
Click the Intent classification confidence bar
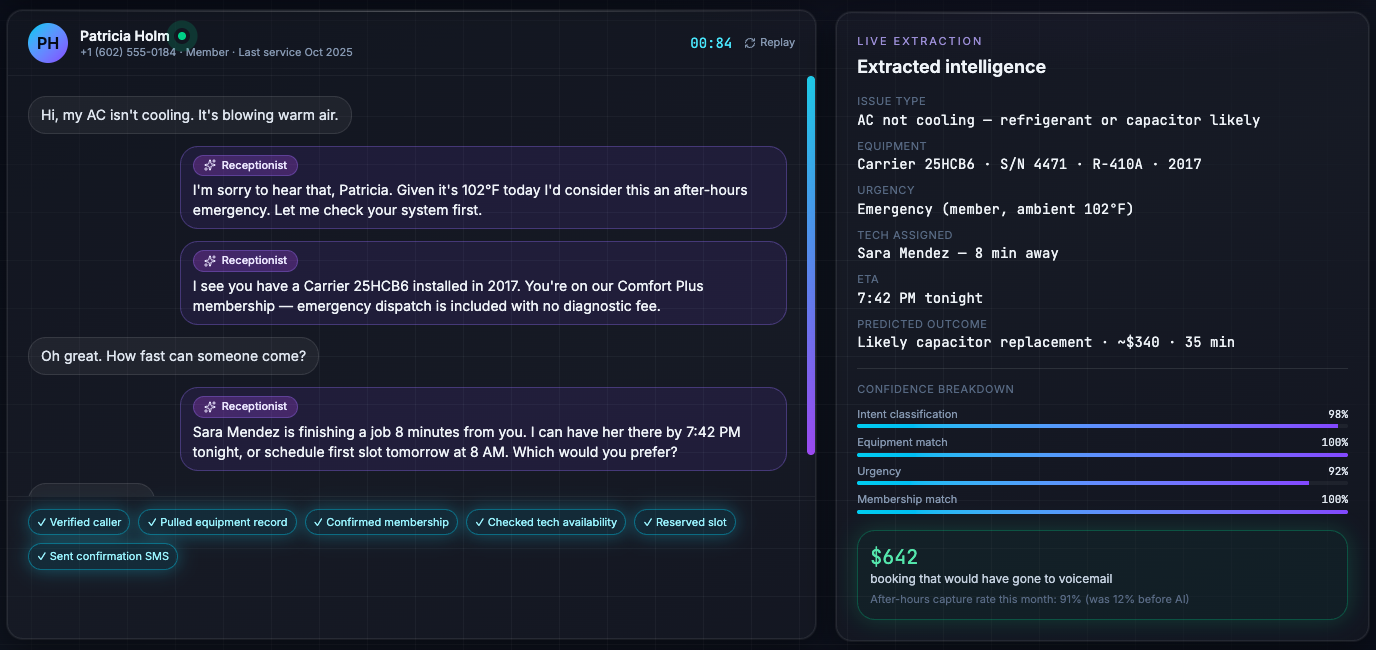pyautogui.click(x=1102, y=426)
